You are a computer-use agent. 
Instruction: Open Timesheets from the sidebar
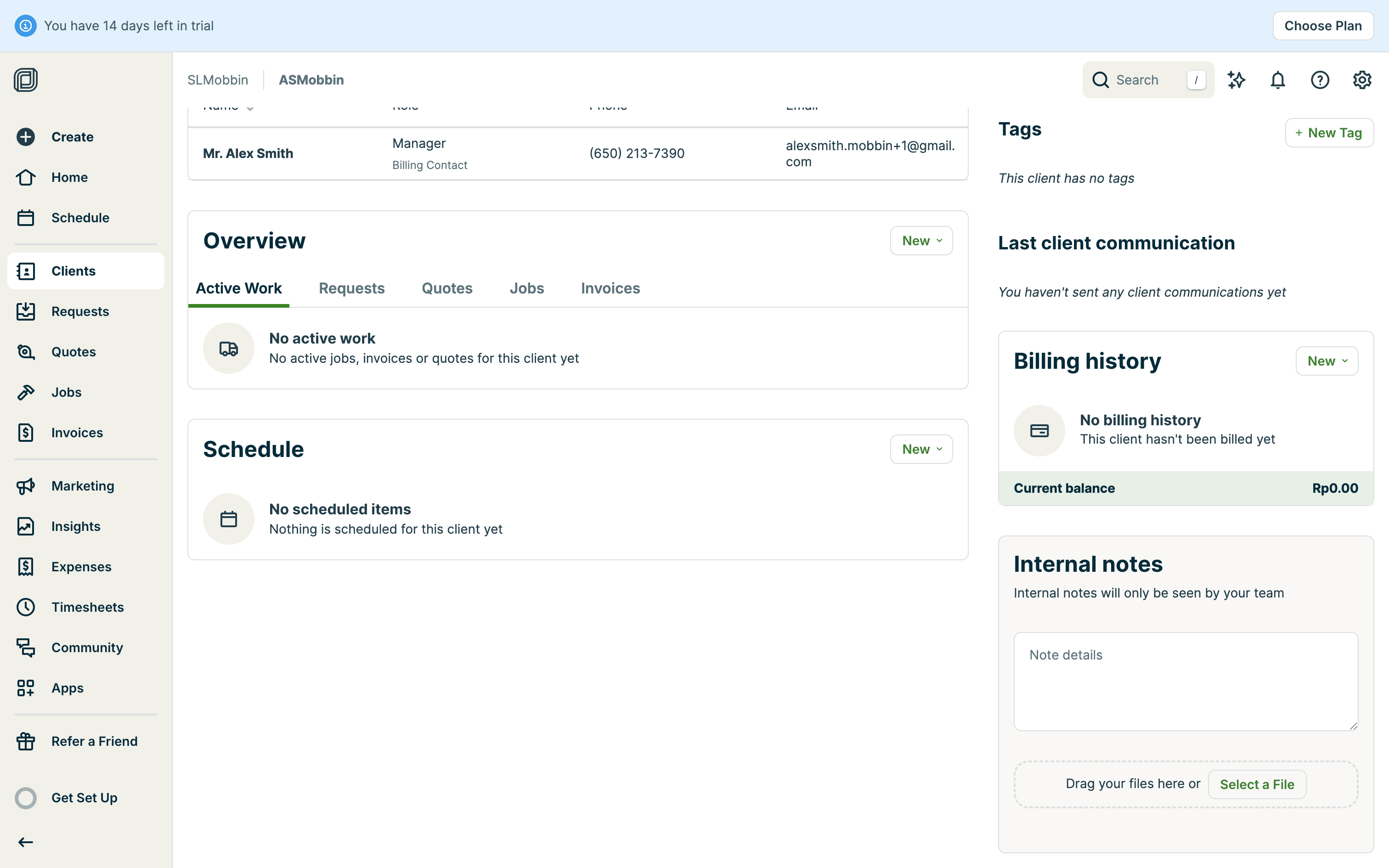[x=87, y=607]
